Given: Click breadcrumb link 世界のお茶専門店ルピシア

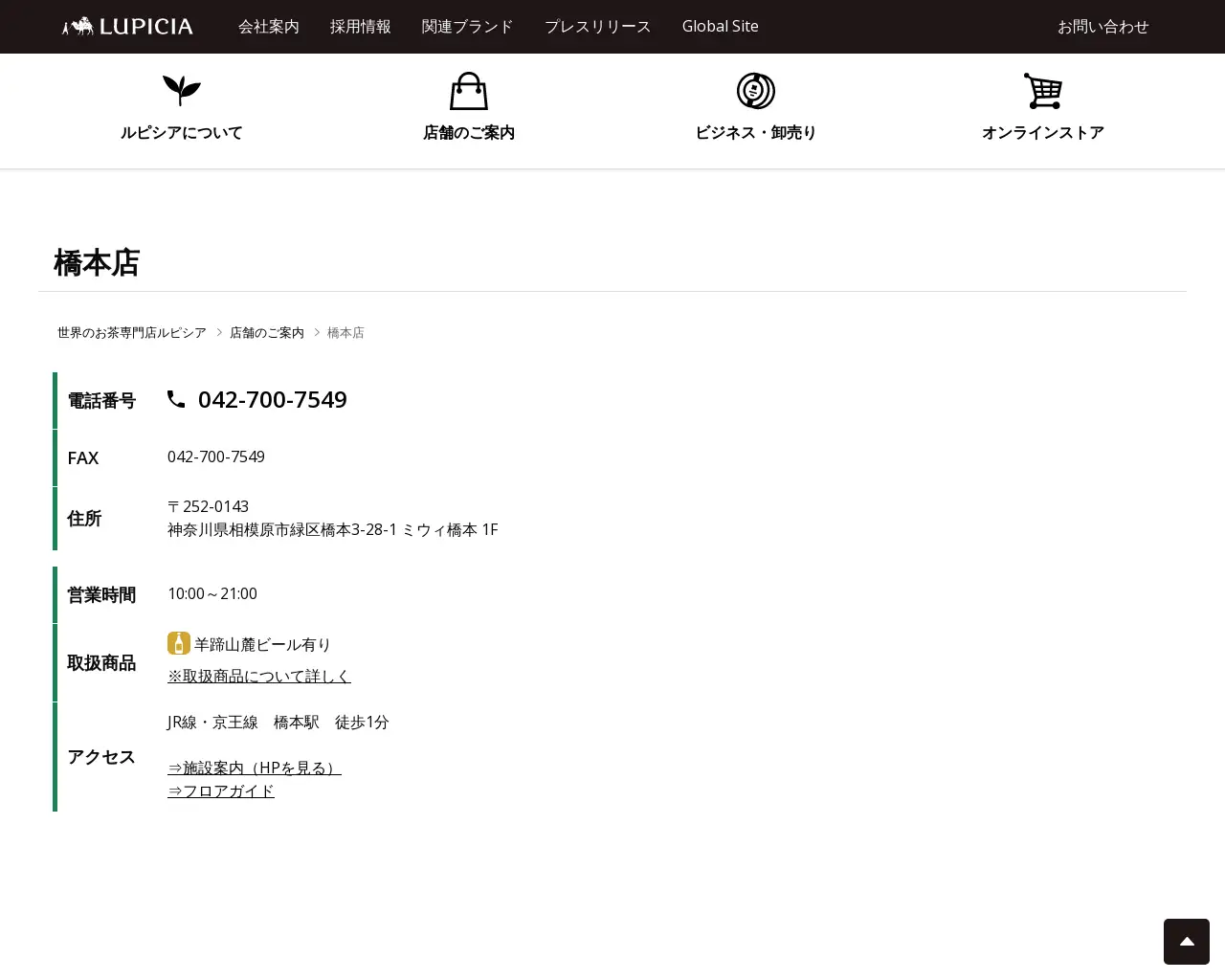Looking at the screenshot, I should (131, 332).
